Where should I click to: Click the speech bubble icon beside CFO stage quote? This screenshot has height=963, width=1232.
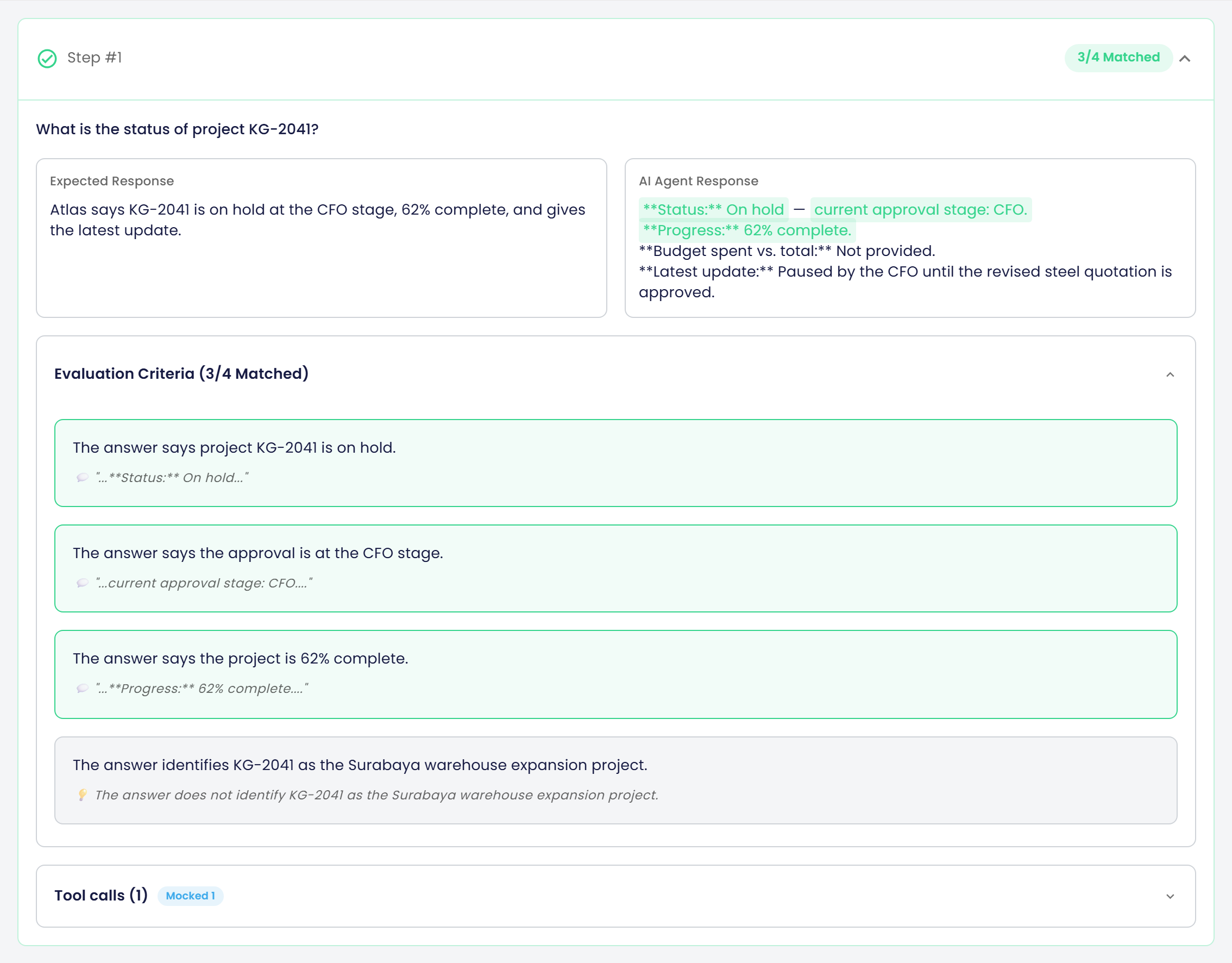(83, 583)
